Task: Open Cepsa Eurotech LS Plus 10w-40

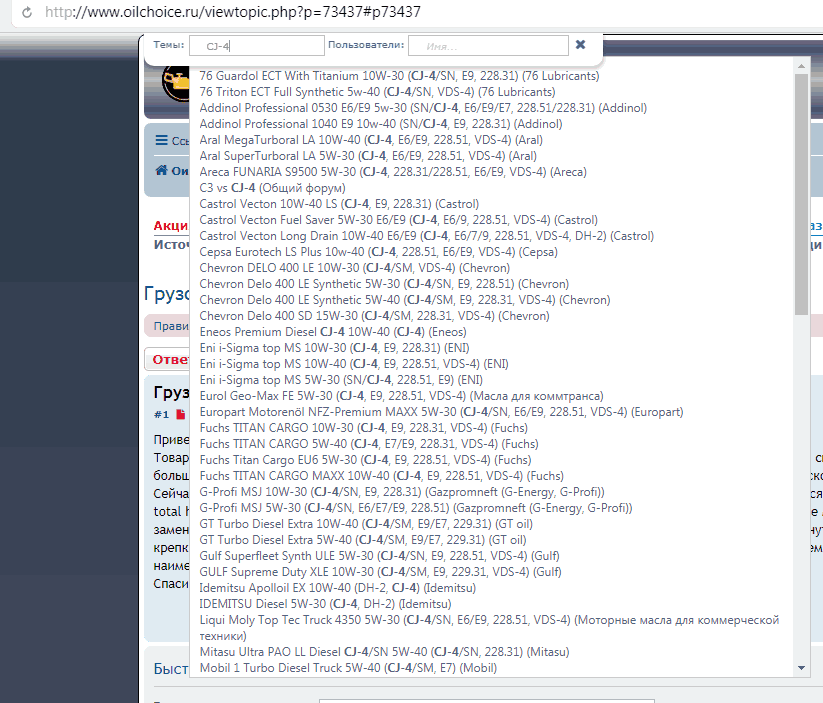Action: tap(378, 252)
